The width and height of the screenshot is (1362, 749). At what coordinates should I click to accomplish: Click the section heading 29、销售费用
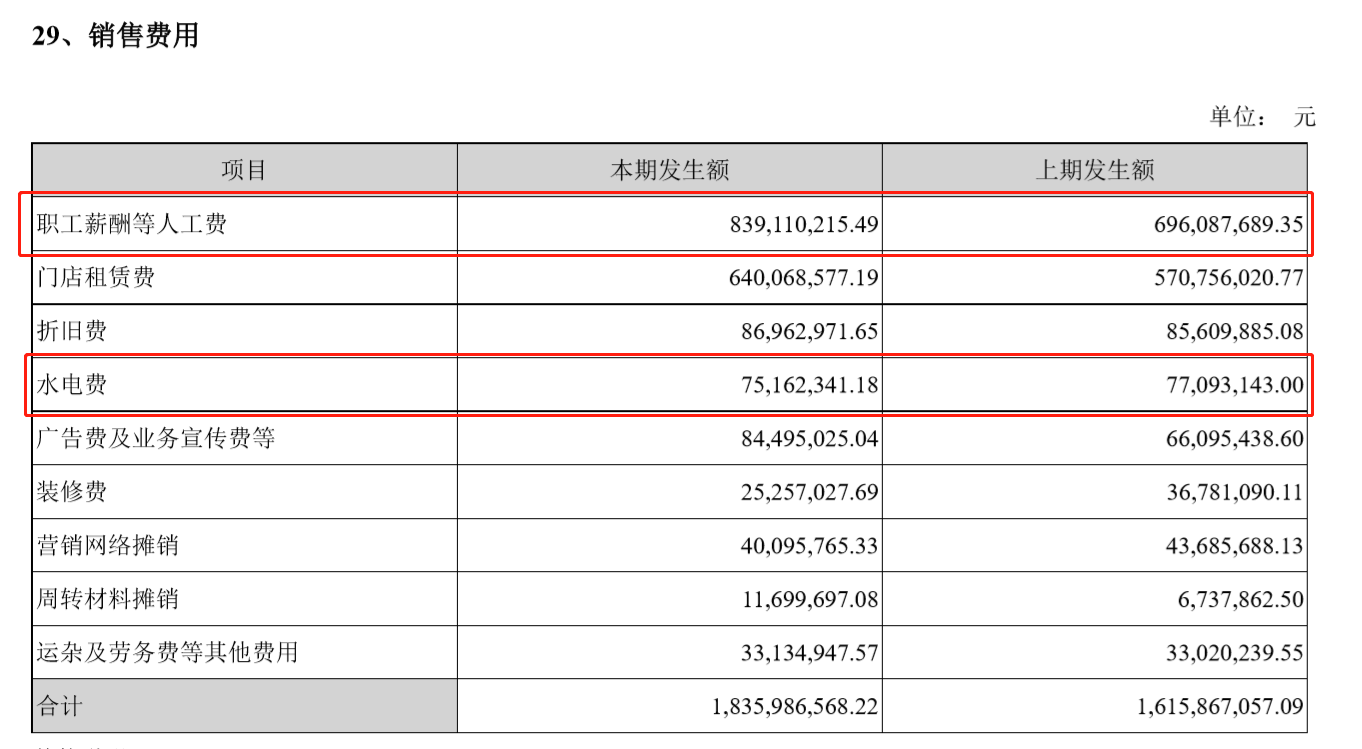coord(116,36)
